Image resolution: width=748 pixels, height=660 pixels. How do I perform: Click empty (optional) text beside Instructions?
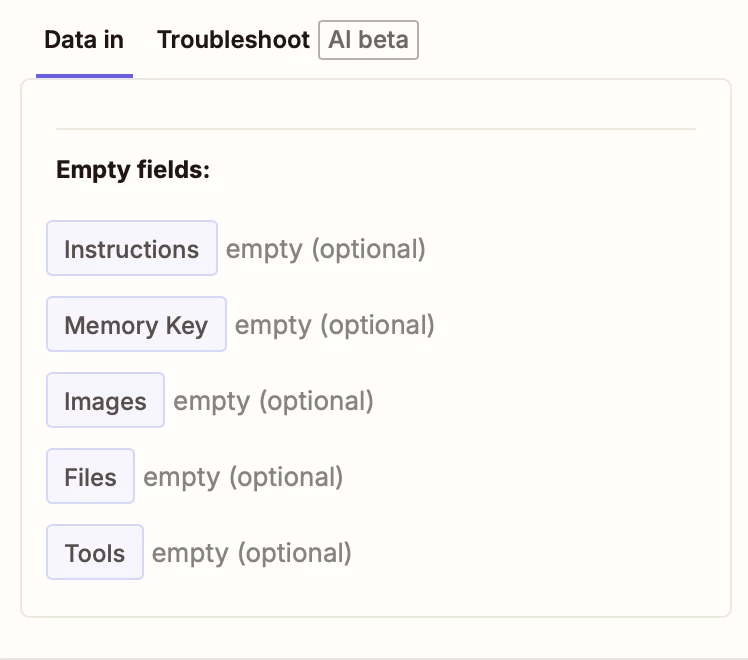pos(325,249)
